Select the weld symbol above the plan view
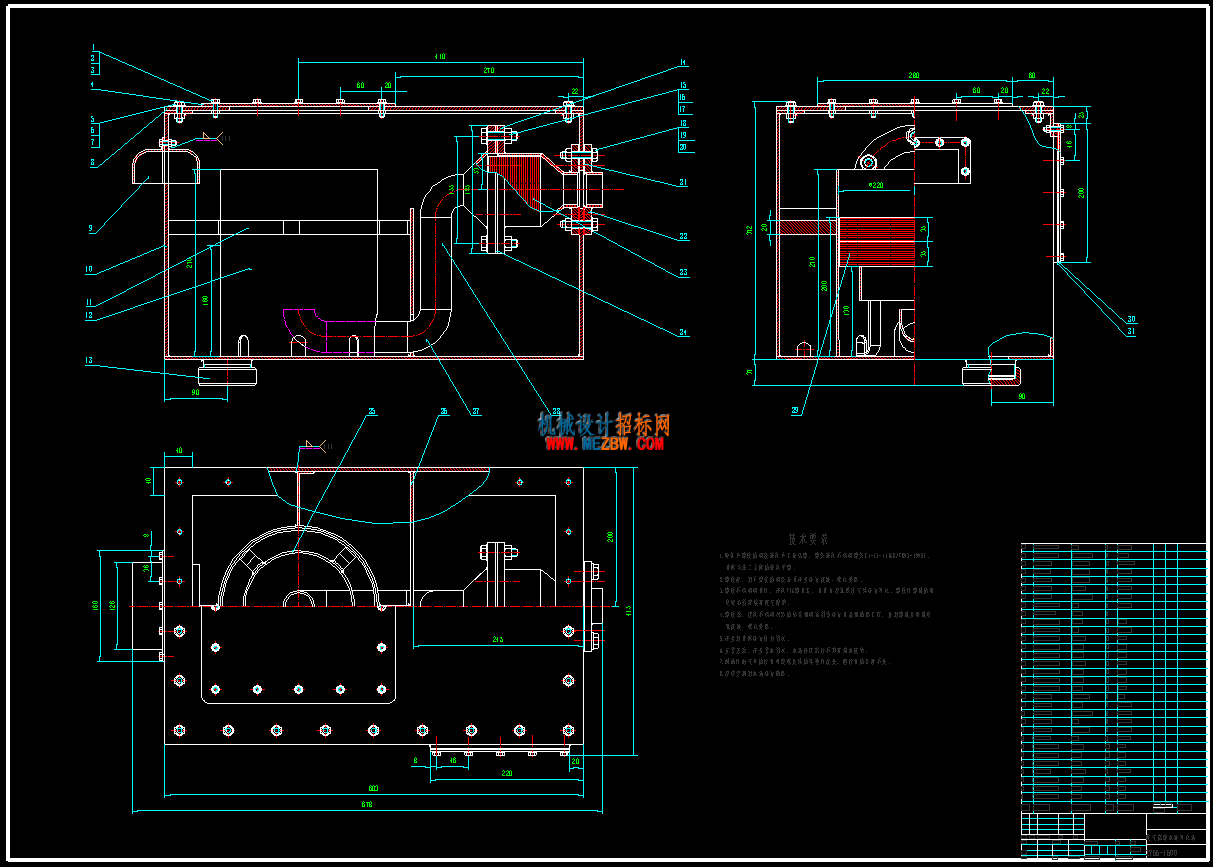 pyautogui.click(x=312, y=446)
